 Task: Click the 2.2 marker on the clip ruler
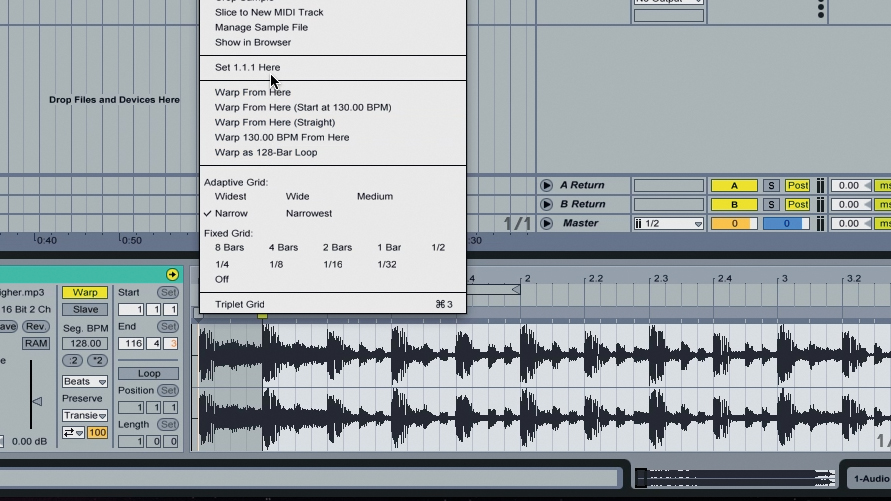click(x=595, y=278)
